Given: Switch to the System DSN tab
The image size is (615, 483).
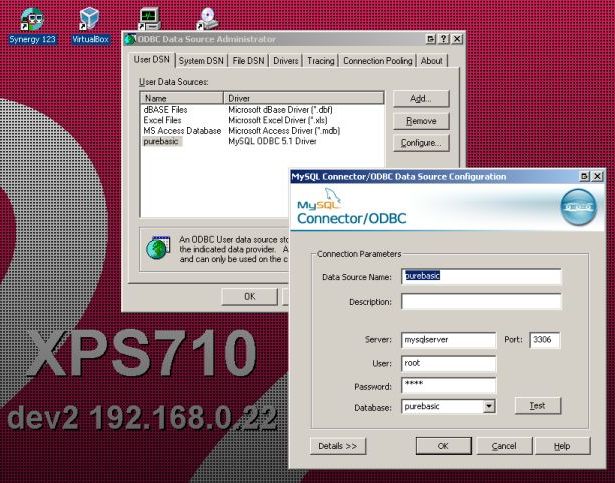Looking at the screenshot, I should pyautogui.click(x=201, y=61).
